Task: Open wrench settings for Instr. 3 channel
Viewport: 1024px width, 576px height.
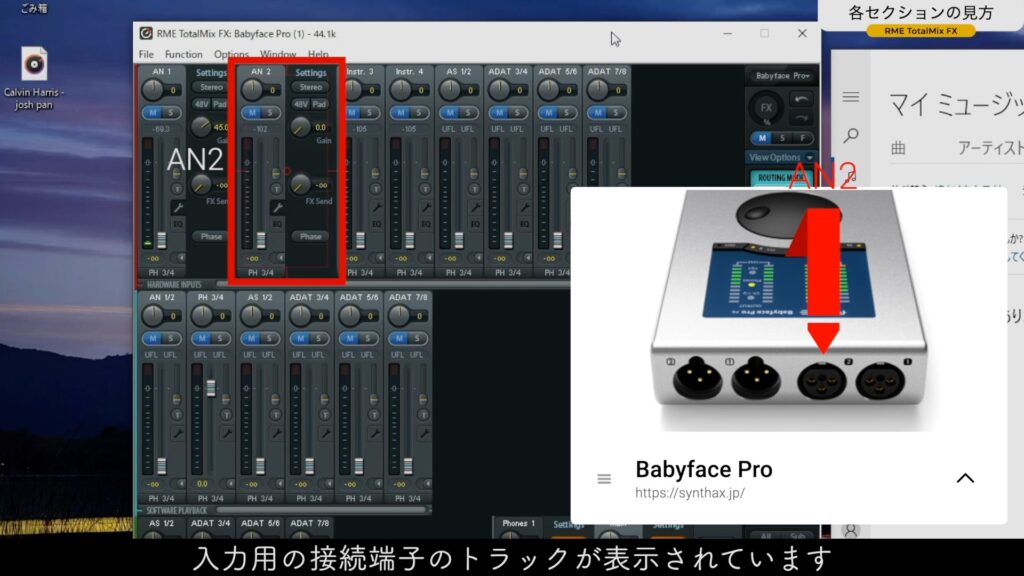Action: [376, 208]
